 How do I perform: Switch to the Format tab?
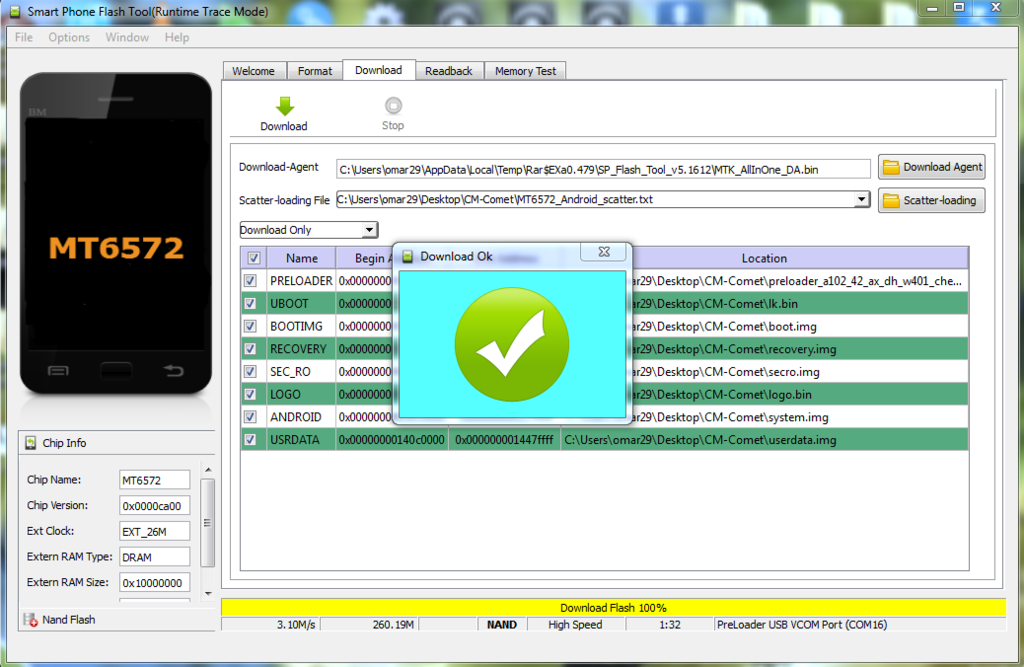tap(315, 71)
